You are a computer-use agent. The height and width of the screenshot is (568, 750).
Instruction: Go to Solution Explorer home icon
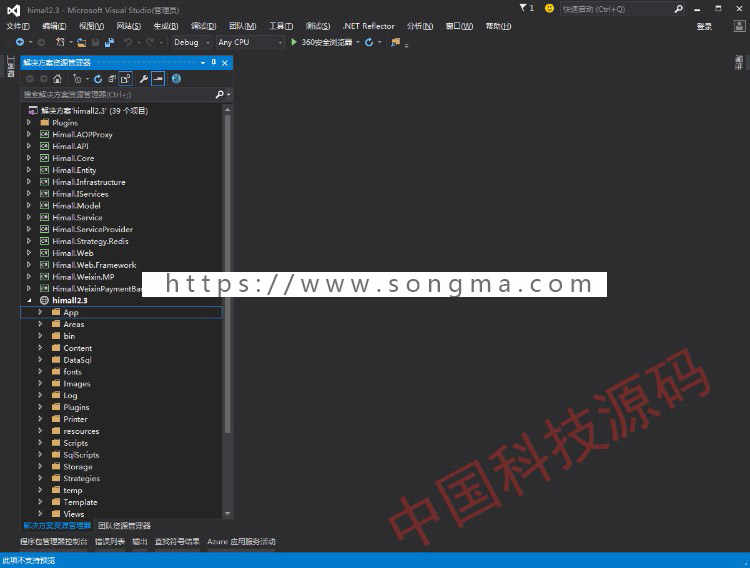[x=57, y=79]
